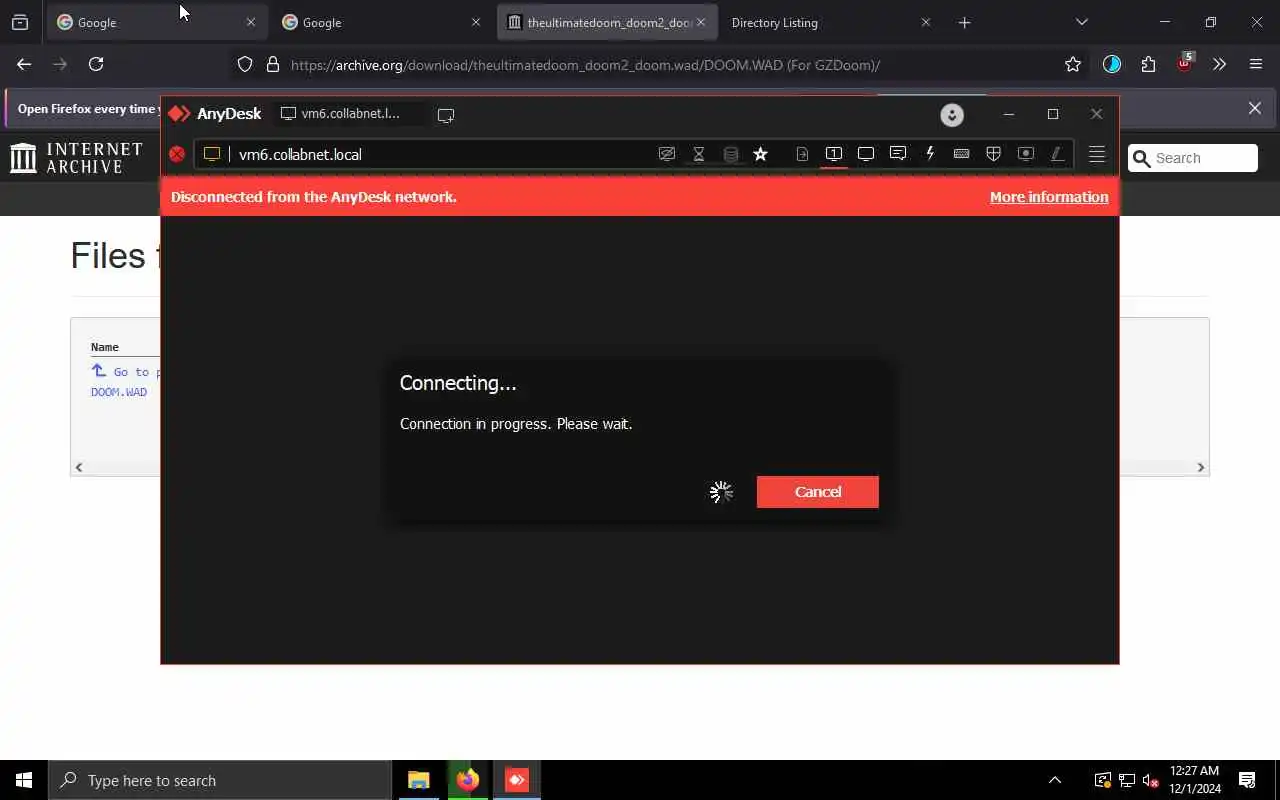Click the Firefox icon in the taskbar
1280x800 pixels.
click(x=467, y=780)
